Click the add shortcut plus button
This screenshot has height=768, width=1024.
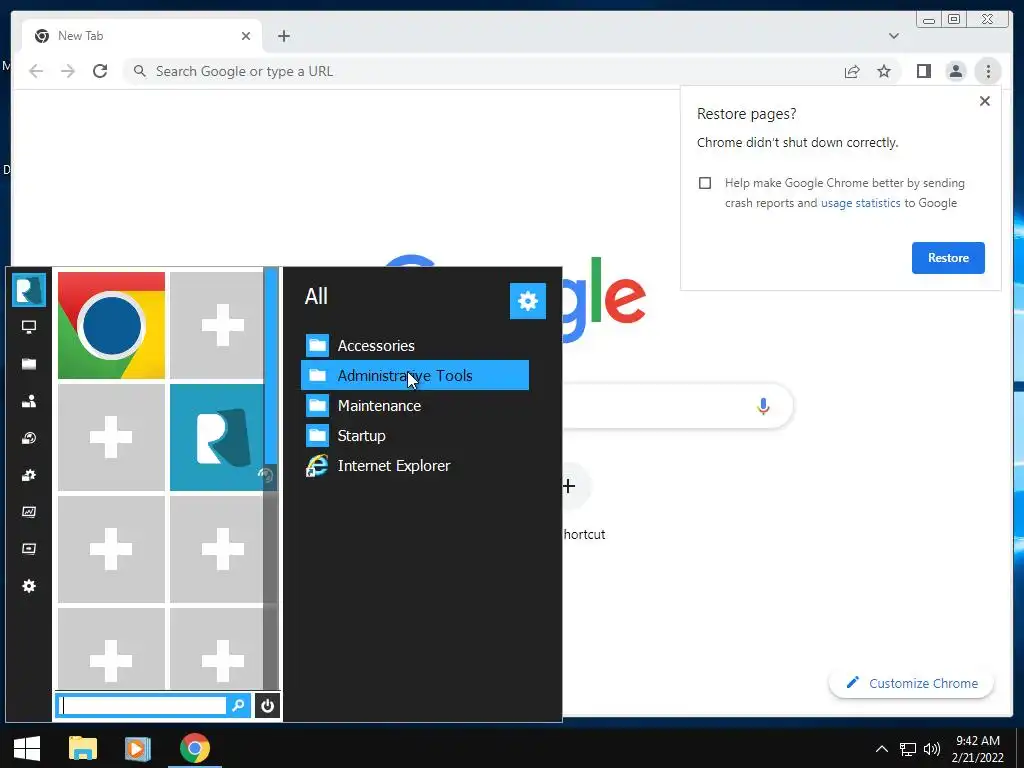click(x=569, y=486)
